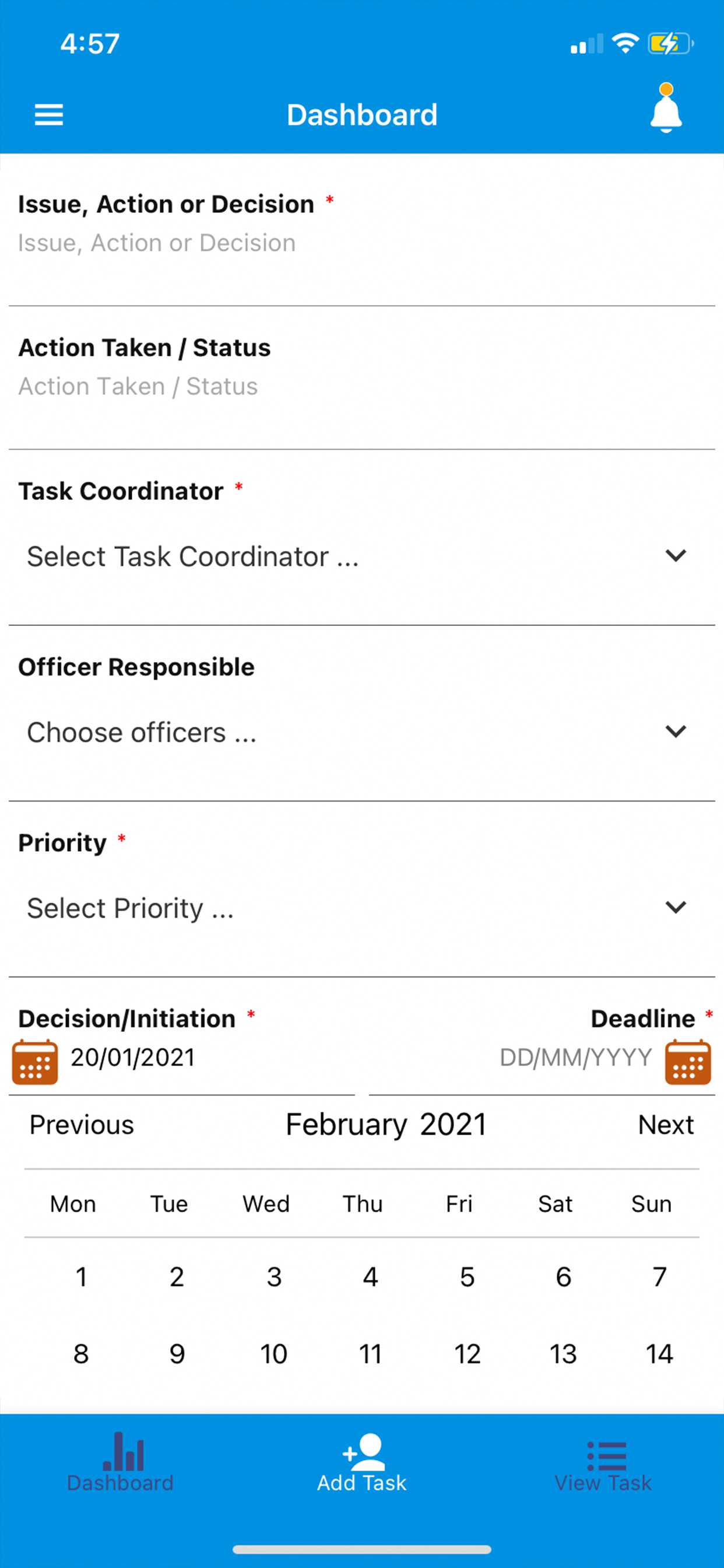Select February 12 in the calendar
724x1568 pixels.
(468, 1354)
